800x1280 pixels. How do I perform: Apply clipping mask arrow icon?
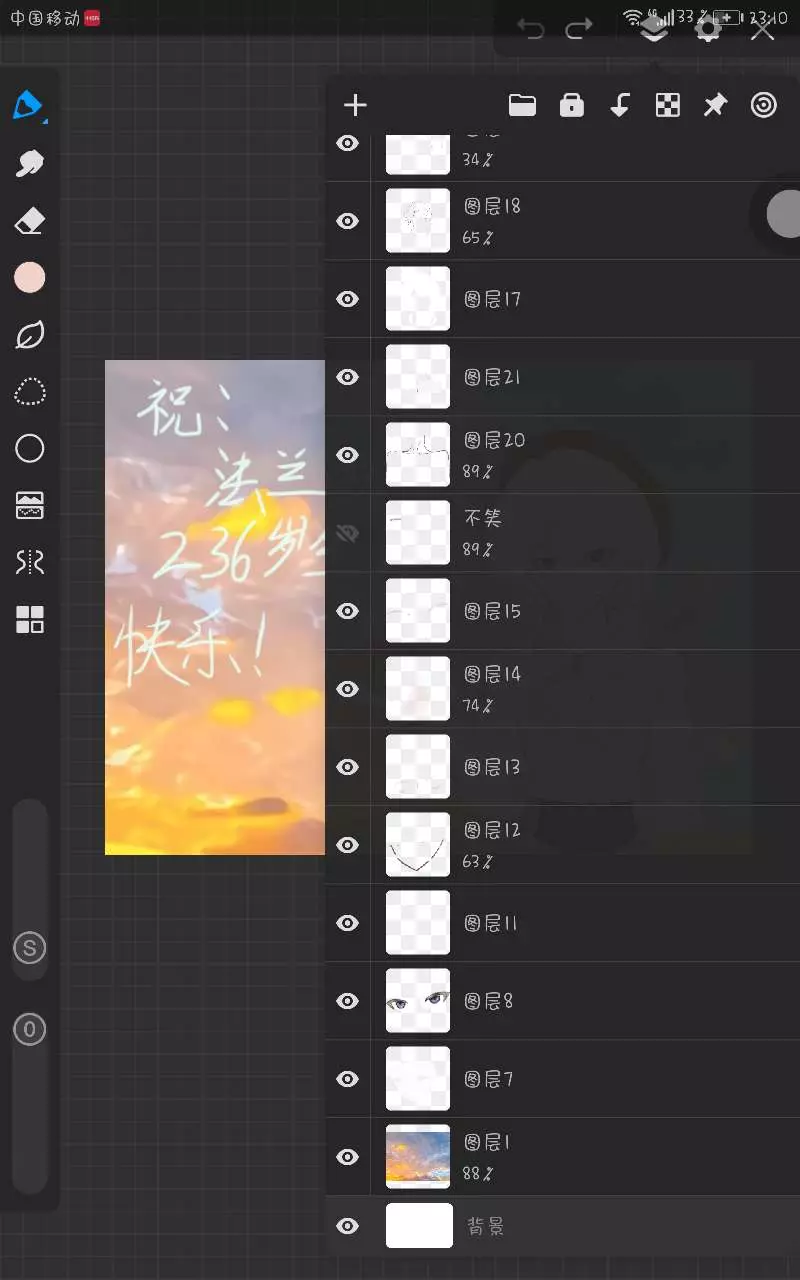pyautogui.click(x=619, y=106)
